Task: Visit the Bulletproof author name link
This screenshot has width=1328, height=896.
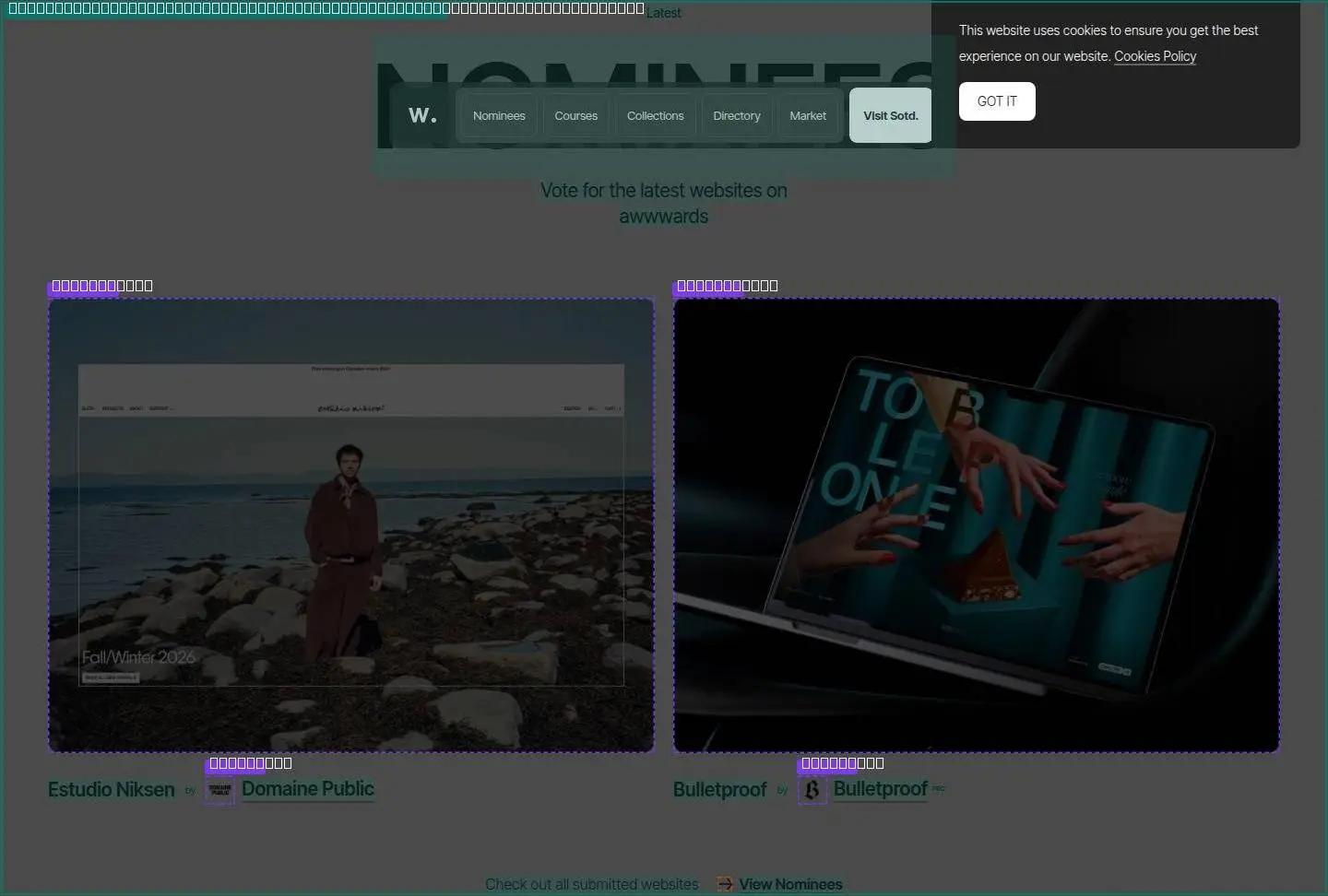Action: click(x=881, y=789)
